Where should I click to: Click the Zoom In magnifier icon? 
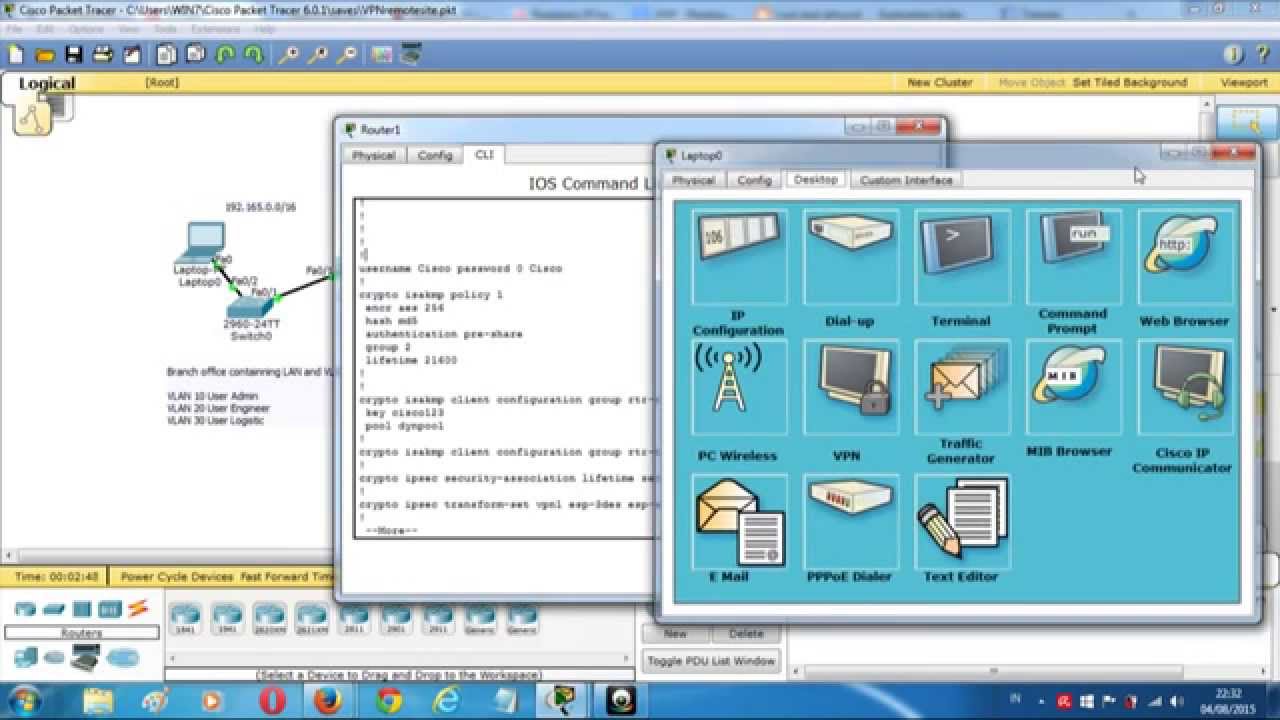pyautogui.click(x=288, y=54)
